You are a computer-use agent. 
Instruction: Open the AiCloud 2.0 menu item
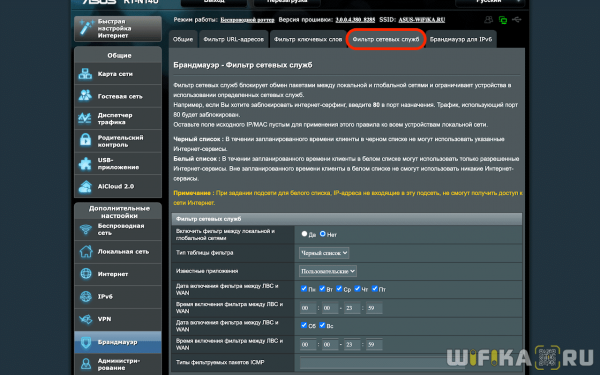[x=118, y=186]
